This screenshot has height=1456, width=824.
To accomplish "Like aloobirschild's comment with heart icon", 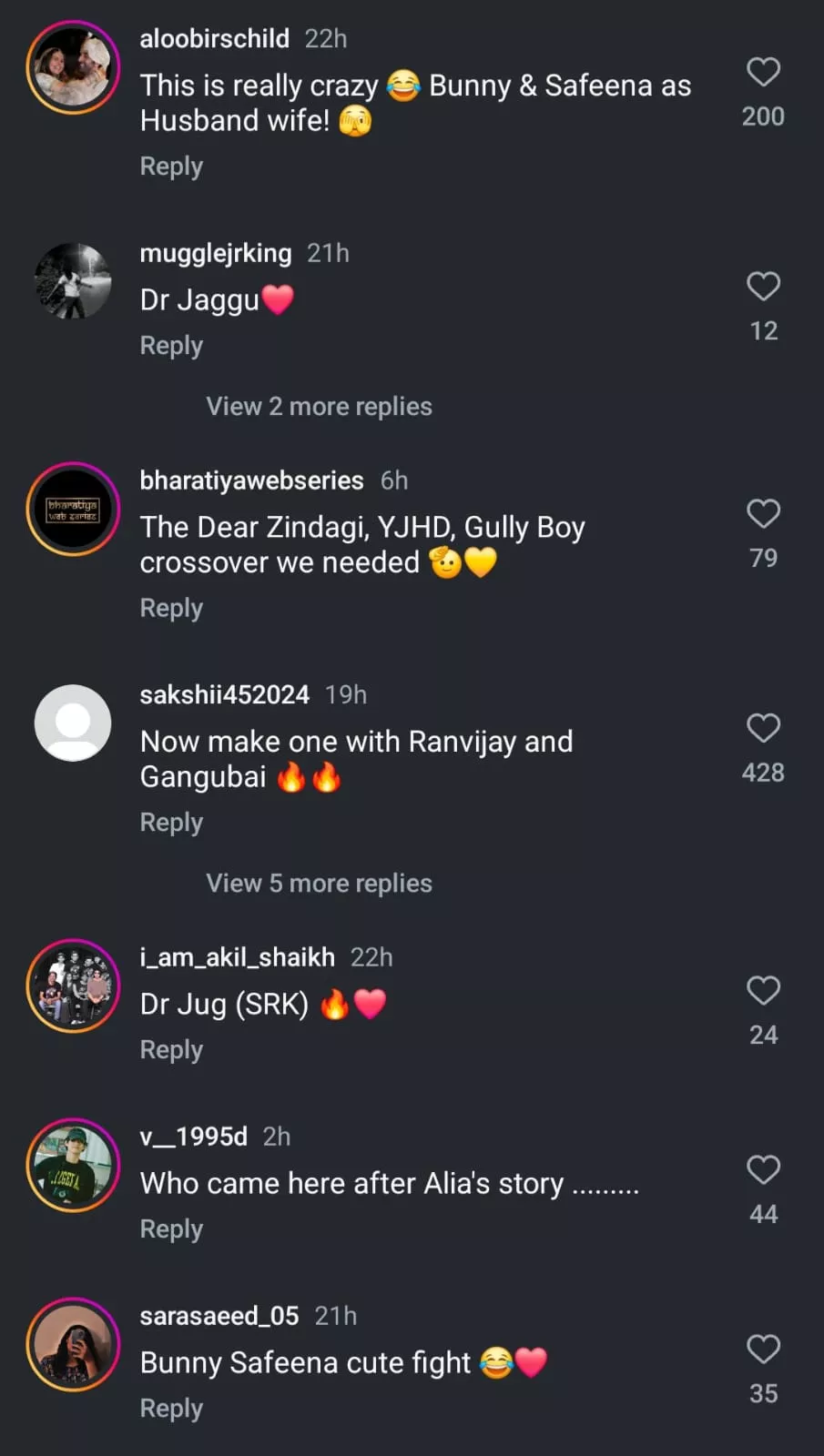I will (763, 72).
